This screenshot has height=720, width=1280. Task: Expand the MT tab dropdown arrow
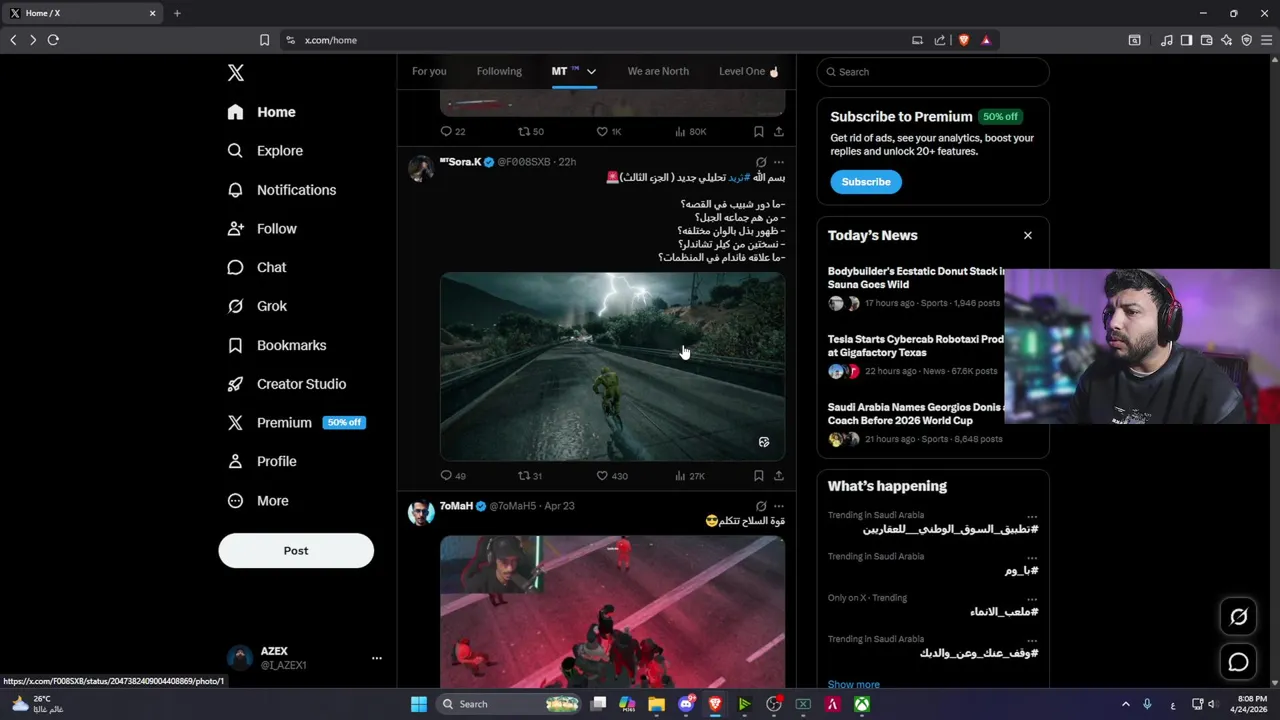(x=591, y=71)
